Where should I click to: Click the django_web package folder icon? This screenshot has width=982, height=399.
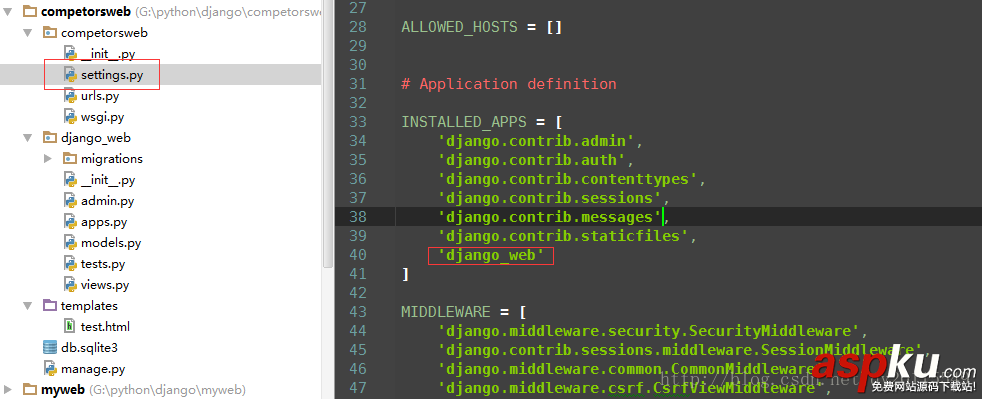click(x=49, y=138)
